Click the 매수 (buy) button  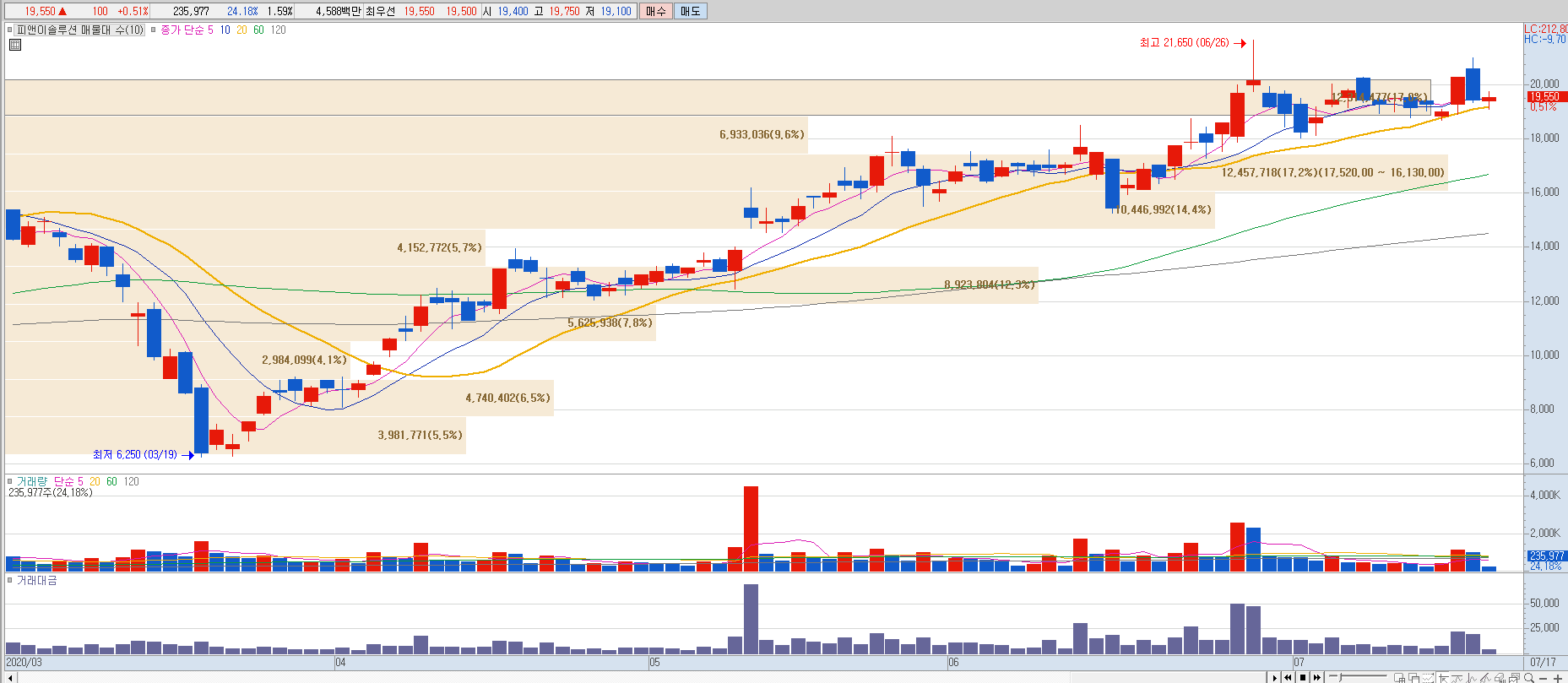pos(656,11)
